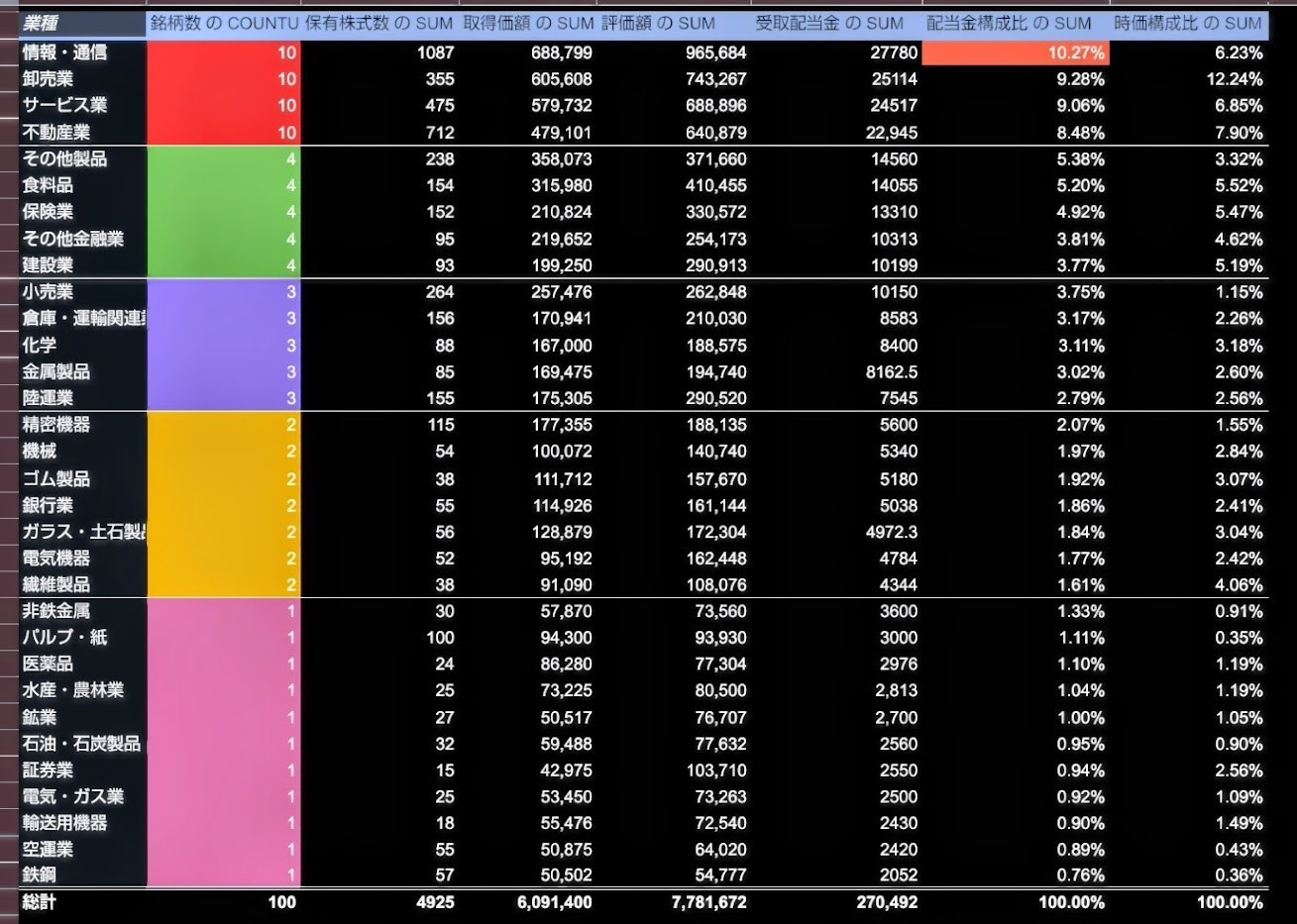The width and height of the screenshot is (1297, 924).
Task: Click the 時価構成比 の SUM header
Action: click(1188, 24)
